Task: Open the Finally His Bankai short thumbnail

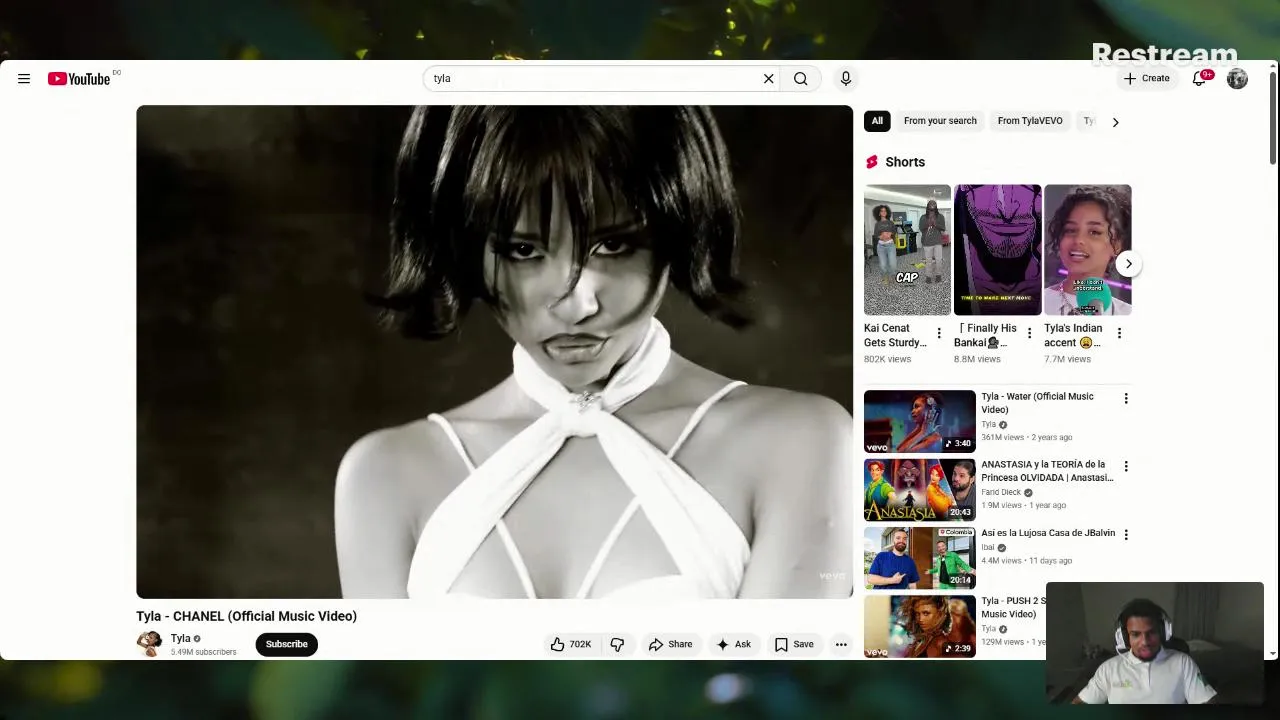Action: click(x=997, y=250)
